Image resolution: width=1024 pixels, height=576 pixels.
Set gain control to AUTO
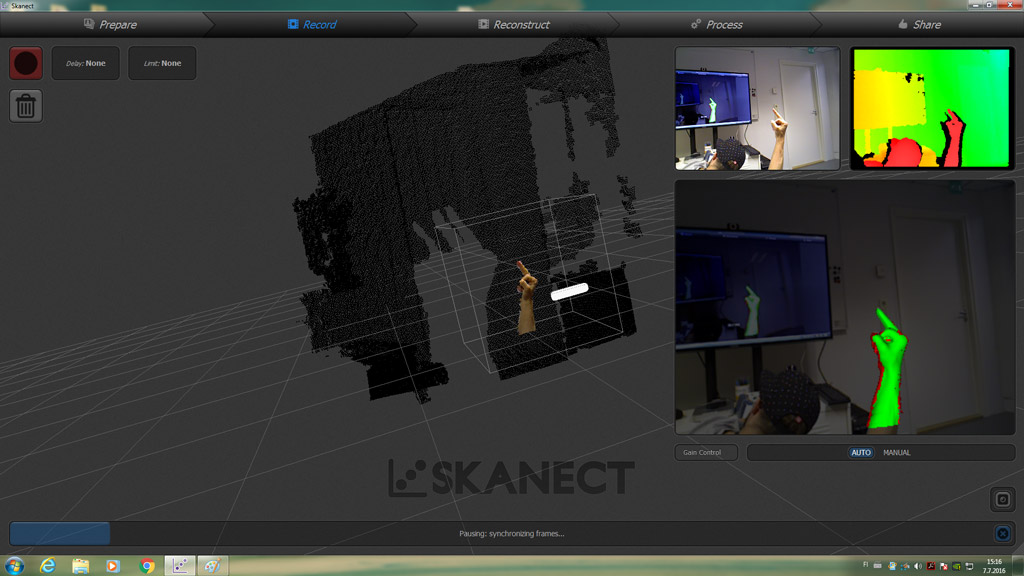pyautogui.click(x=861, y=453)
